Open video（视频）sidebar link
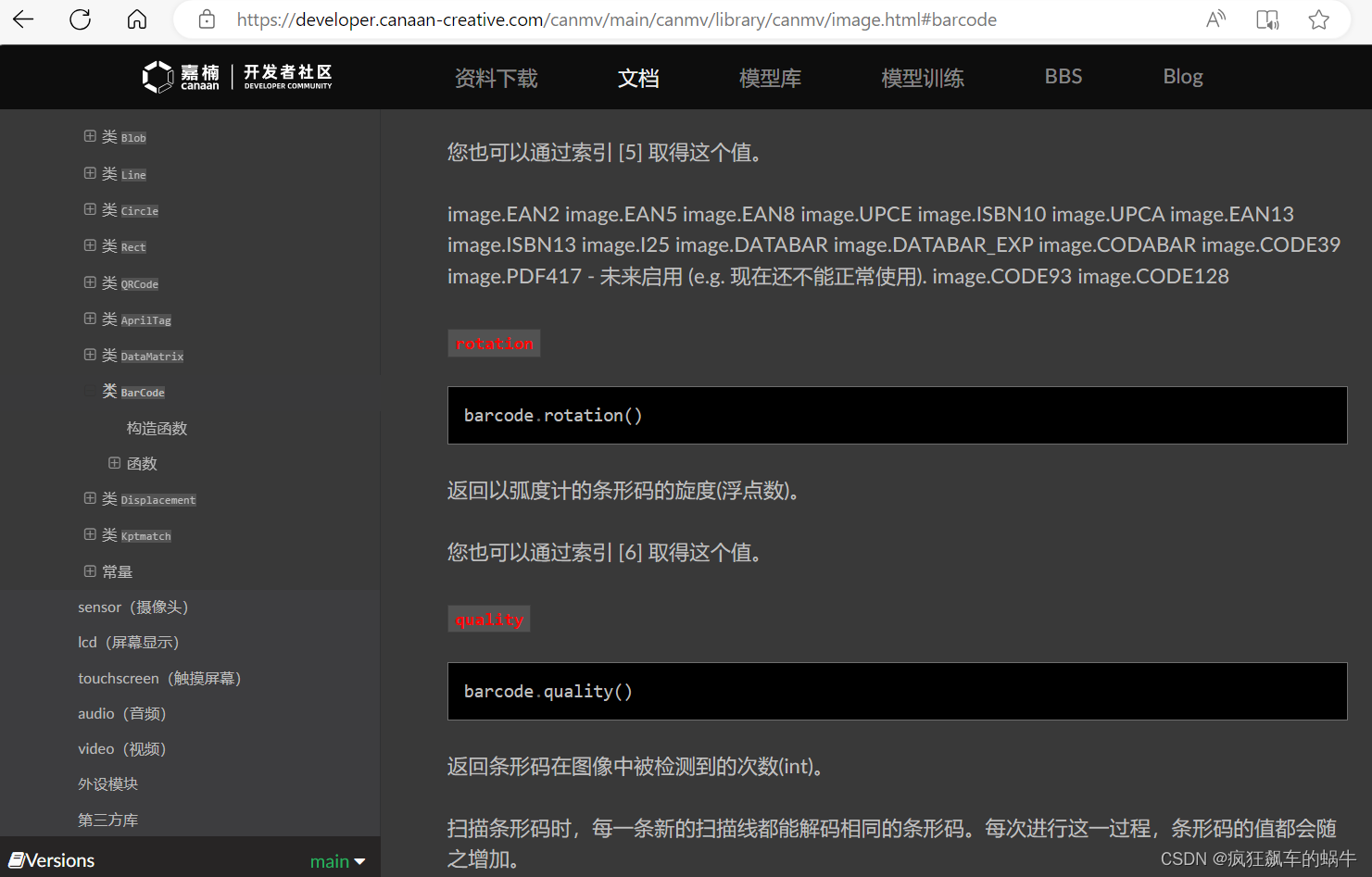This screenshot has height=877, width=1372. click(x=122, y=748)
